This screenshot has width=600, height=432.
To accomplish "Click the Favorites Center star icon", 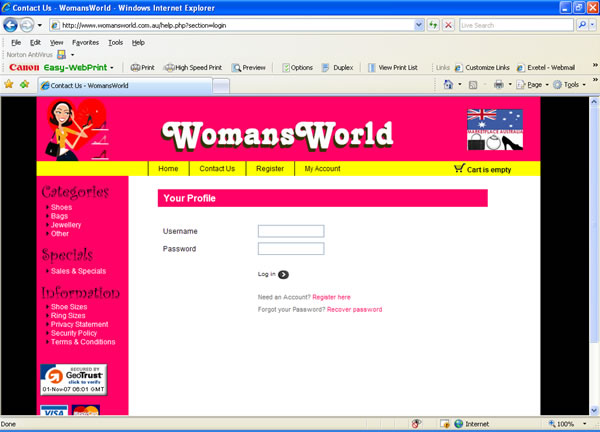I will (x=9, y=85).
